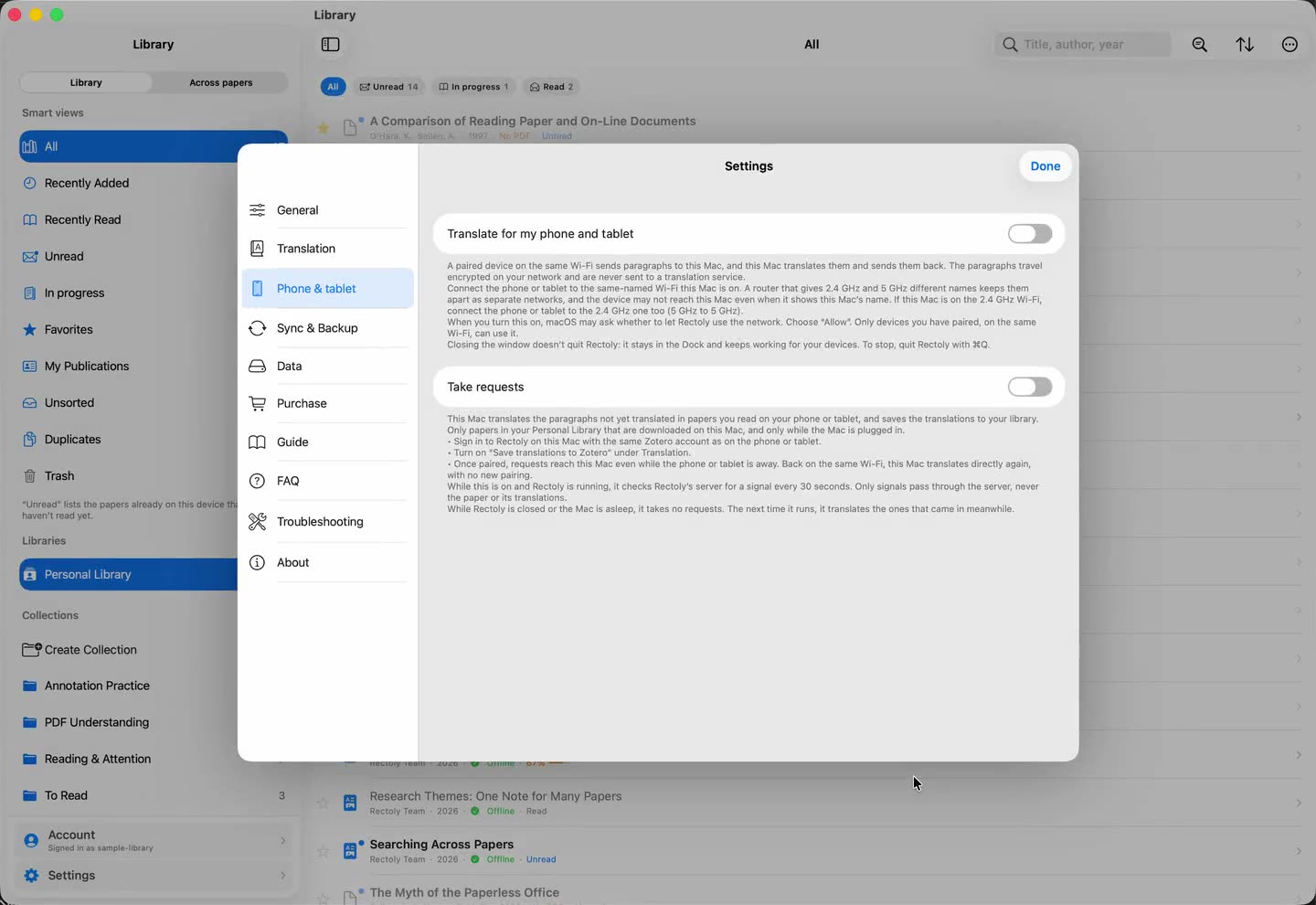This screenshot has width=1316, height=905.
Task: Expand the Settings row chevron in sidebar
Action: click(x=283, y=876)
